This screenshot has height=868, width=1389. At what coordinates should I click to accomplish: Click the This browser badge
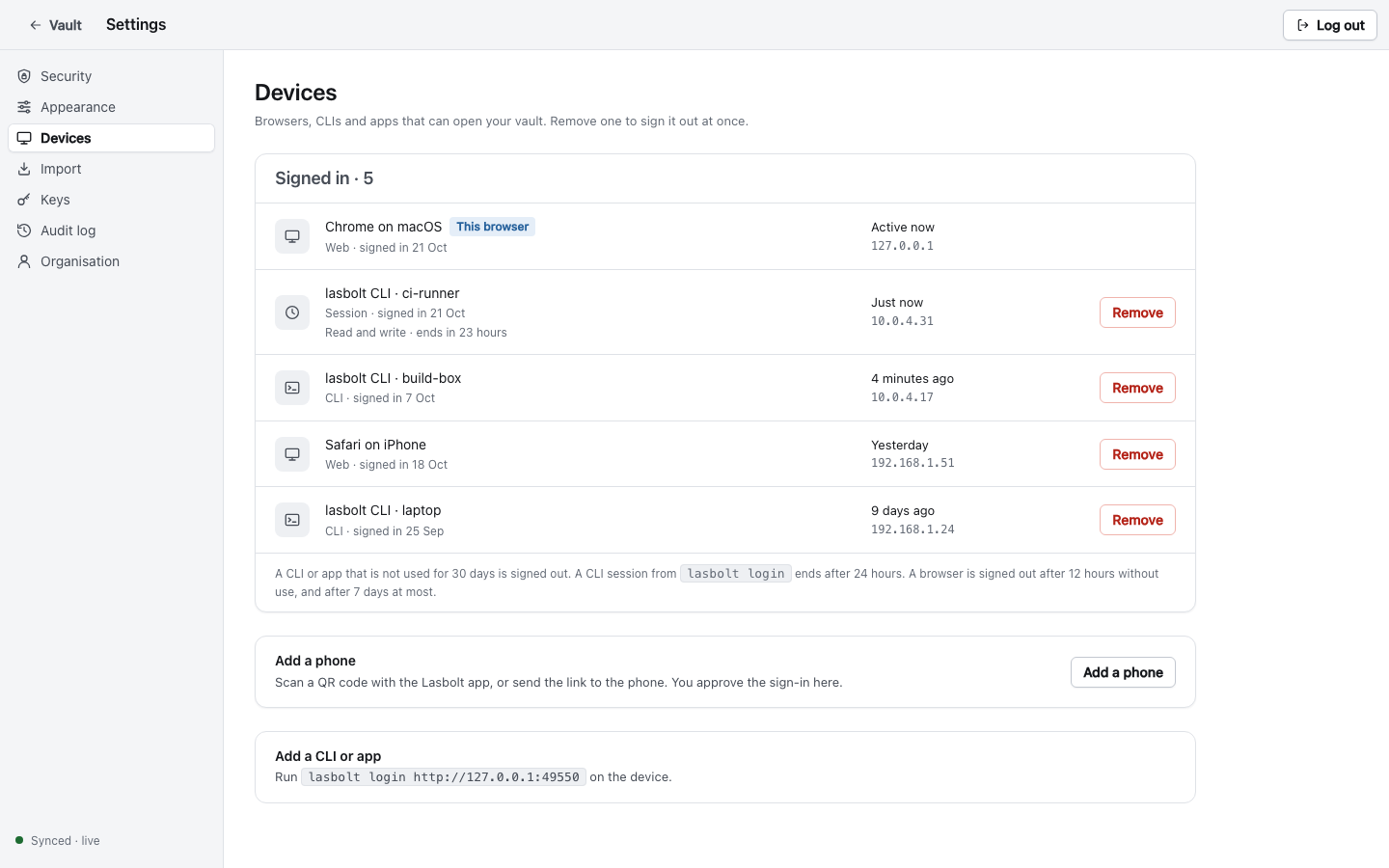[x=492, y=227]
